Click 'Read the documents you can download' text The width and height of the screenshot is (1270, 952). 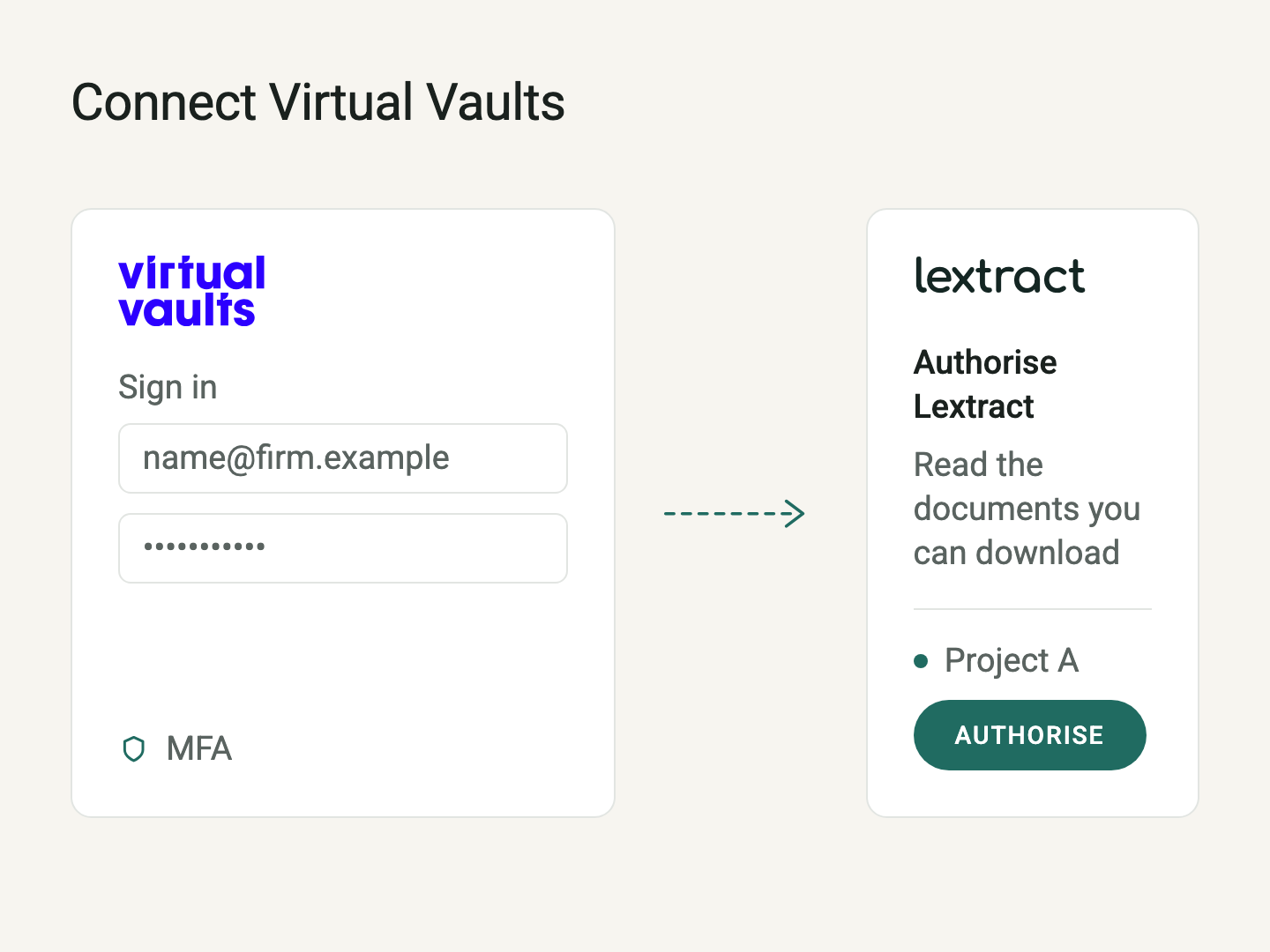tap(1027, 509)
